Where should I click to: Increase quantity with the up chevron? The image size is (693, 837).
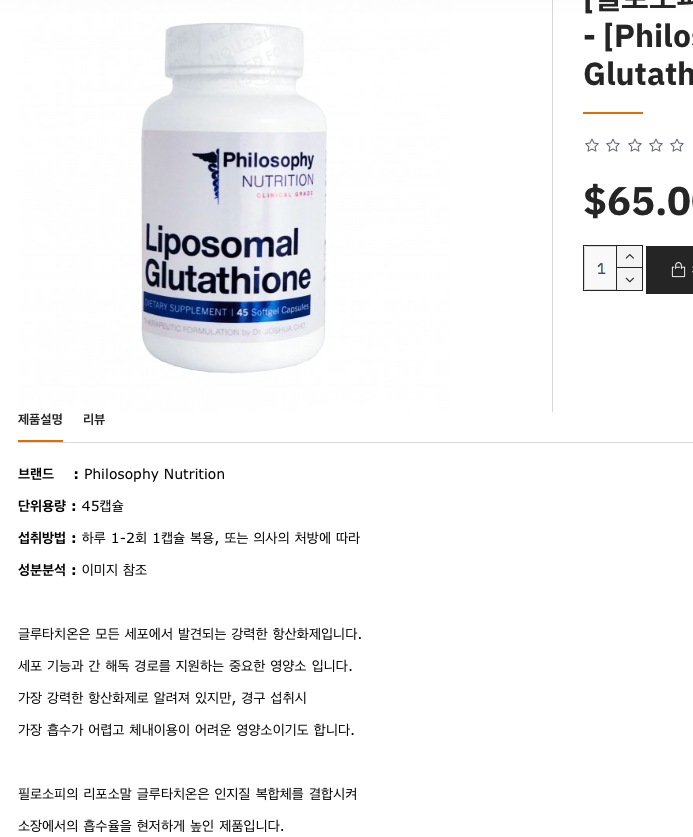pyautogui.click(x=629, y=257)
